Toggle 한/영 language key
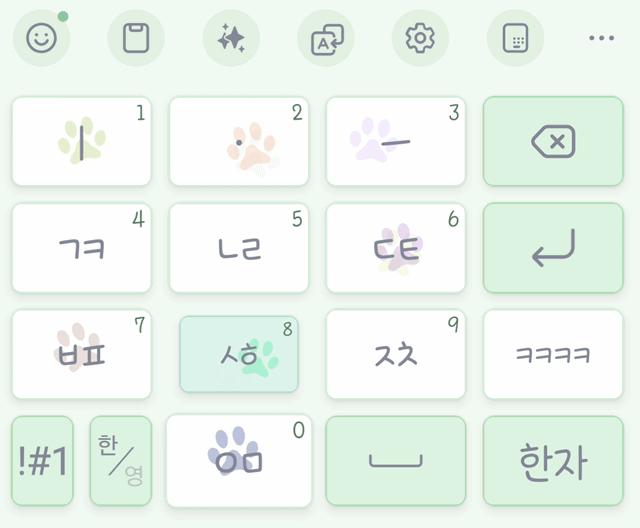The image size is (640, 528). tap(121, 461)
